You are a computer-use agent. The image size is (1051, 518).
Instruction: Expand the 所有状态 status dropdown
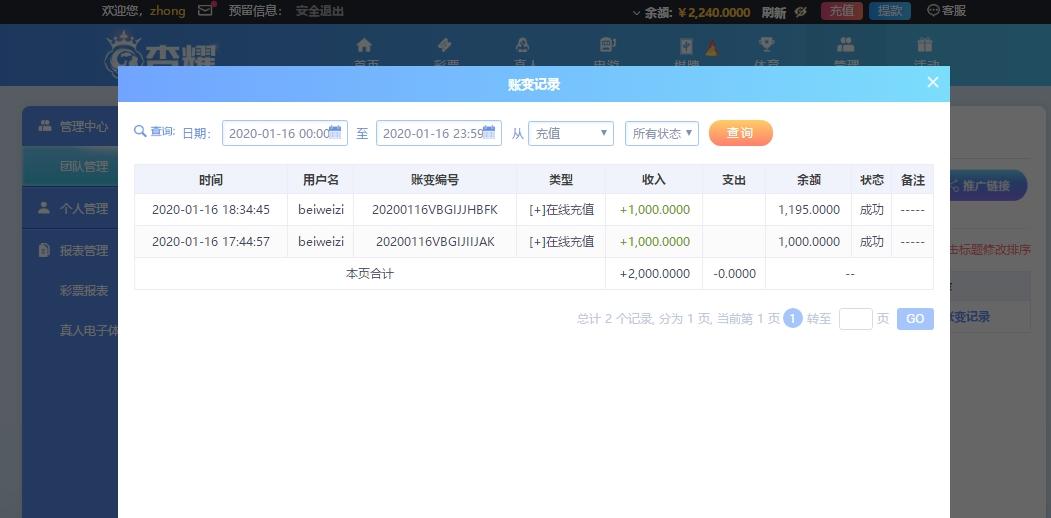coord(662,133)
